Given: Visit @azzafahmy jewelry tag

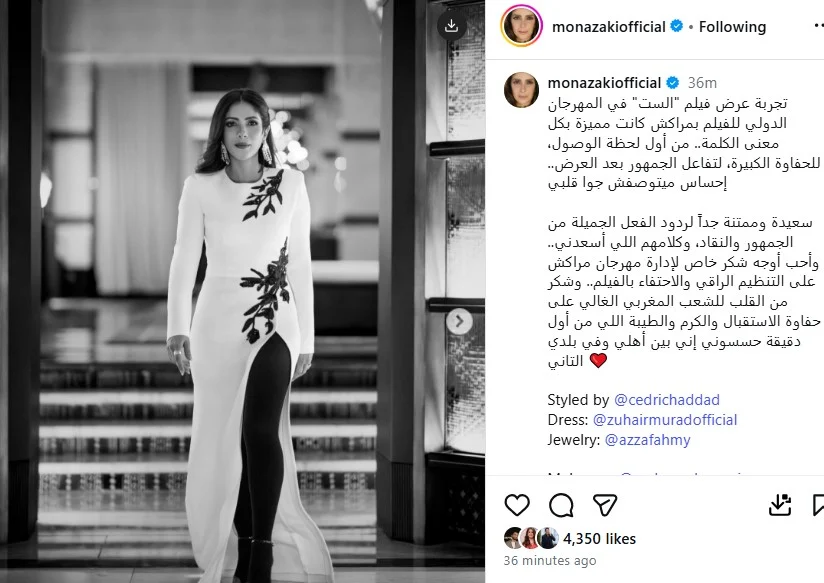Looking at the screenshot, I should (647, 440).
